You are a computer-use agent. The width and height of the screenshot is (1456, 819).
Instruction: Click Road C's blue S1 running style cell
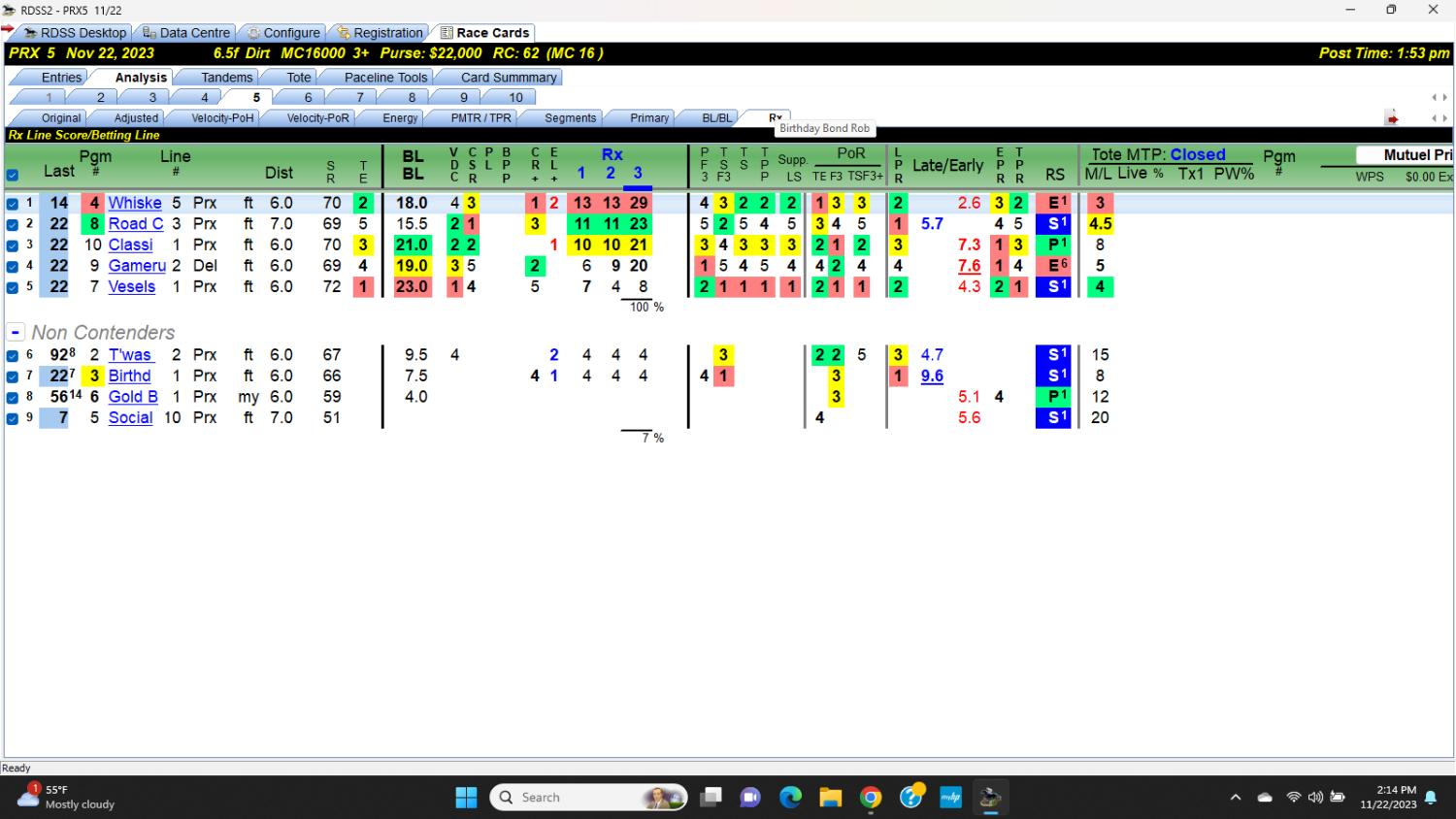coord(1054,223)
